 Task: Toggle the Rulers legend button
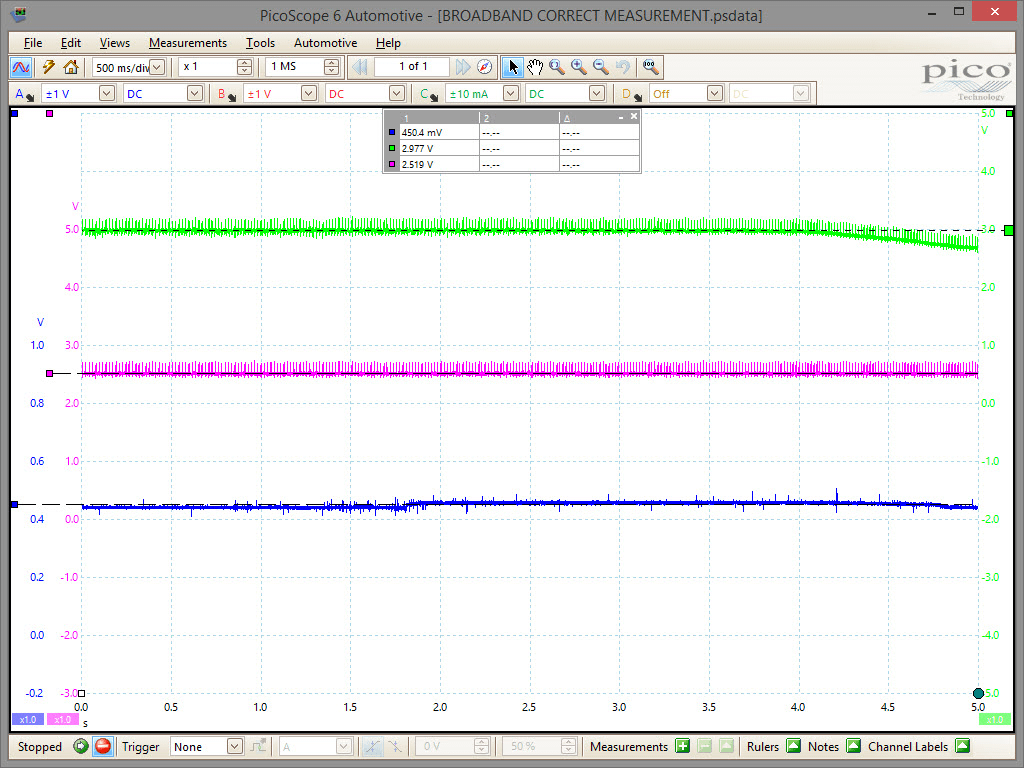pos(793,746)
